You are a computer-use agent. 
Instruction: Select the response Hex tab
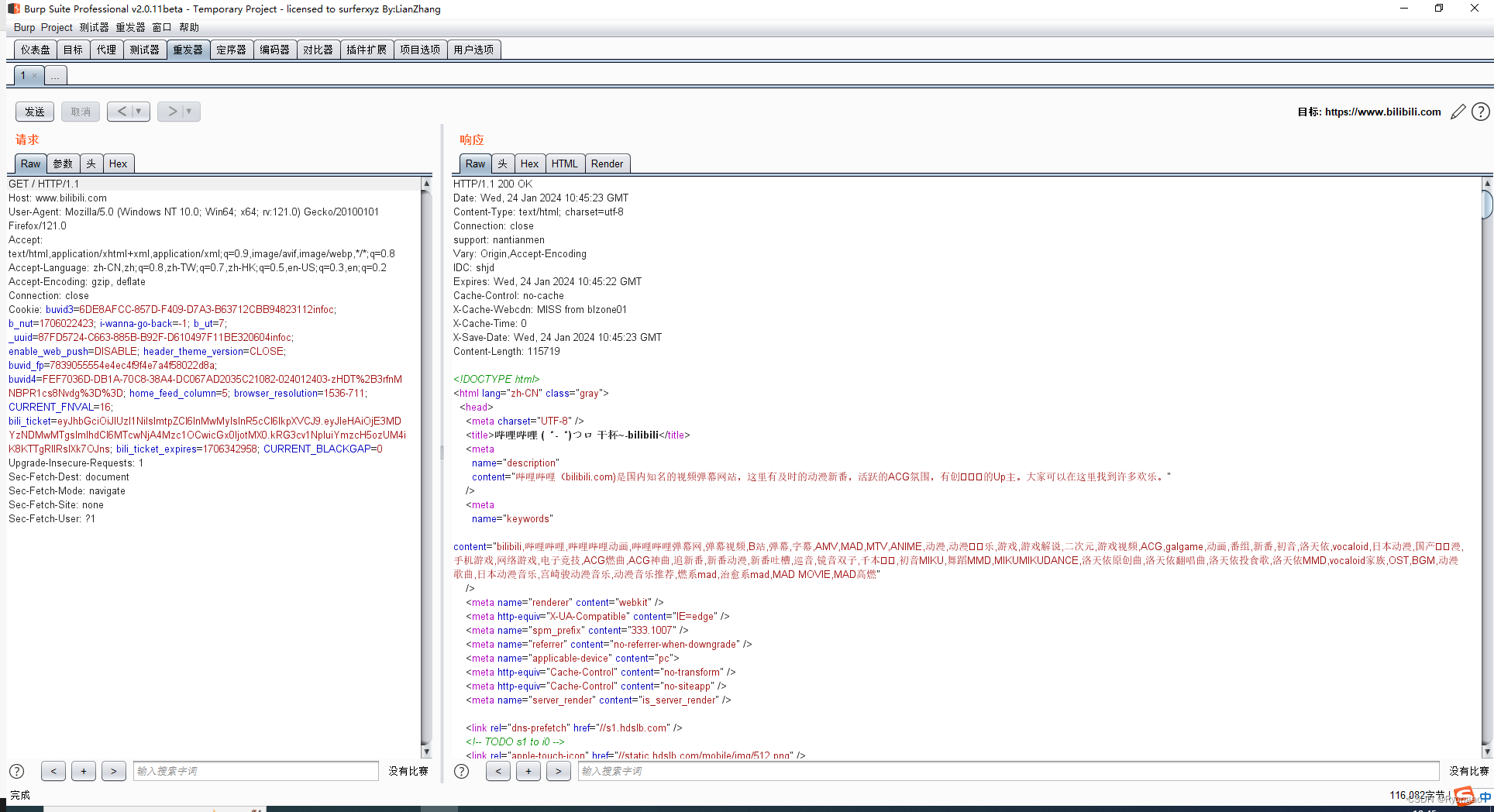530,163
